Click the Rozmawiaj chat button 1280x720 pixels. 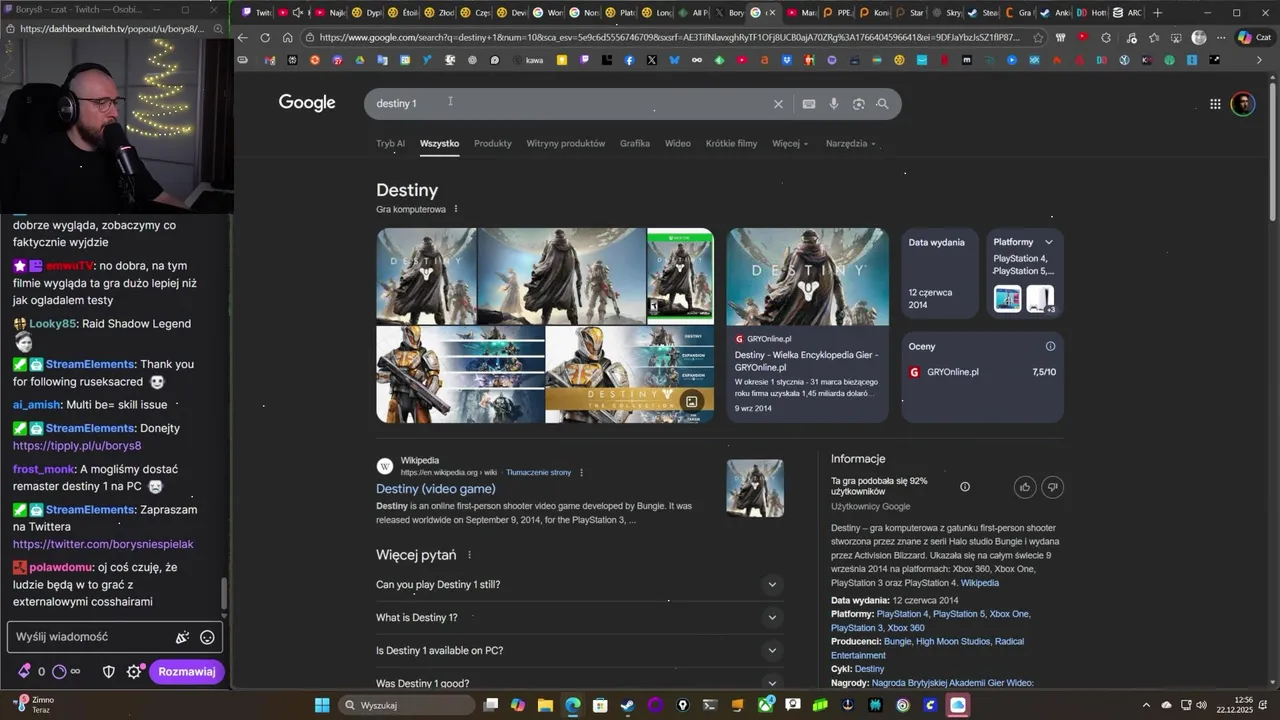pyautogui.click(x=186, y=672)
